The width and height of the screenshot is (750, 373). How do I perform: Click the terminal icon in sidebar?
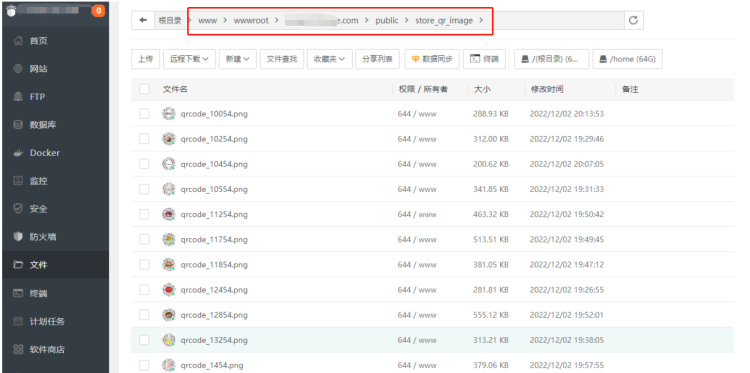point(18,293)
